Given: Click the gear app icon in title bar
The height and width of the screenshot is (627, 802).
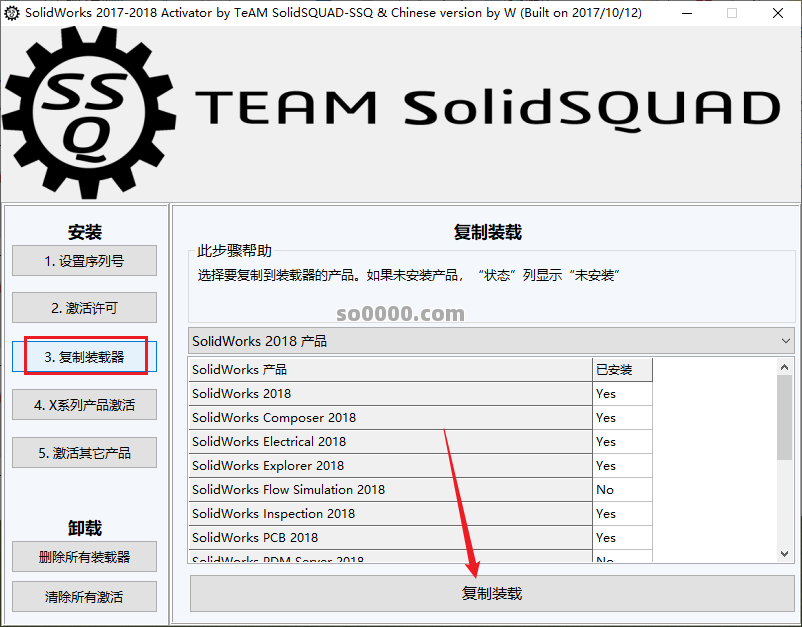Looking at the screenshot, I should pyautogui.click(x=11, y=13).
